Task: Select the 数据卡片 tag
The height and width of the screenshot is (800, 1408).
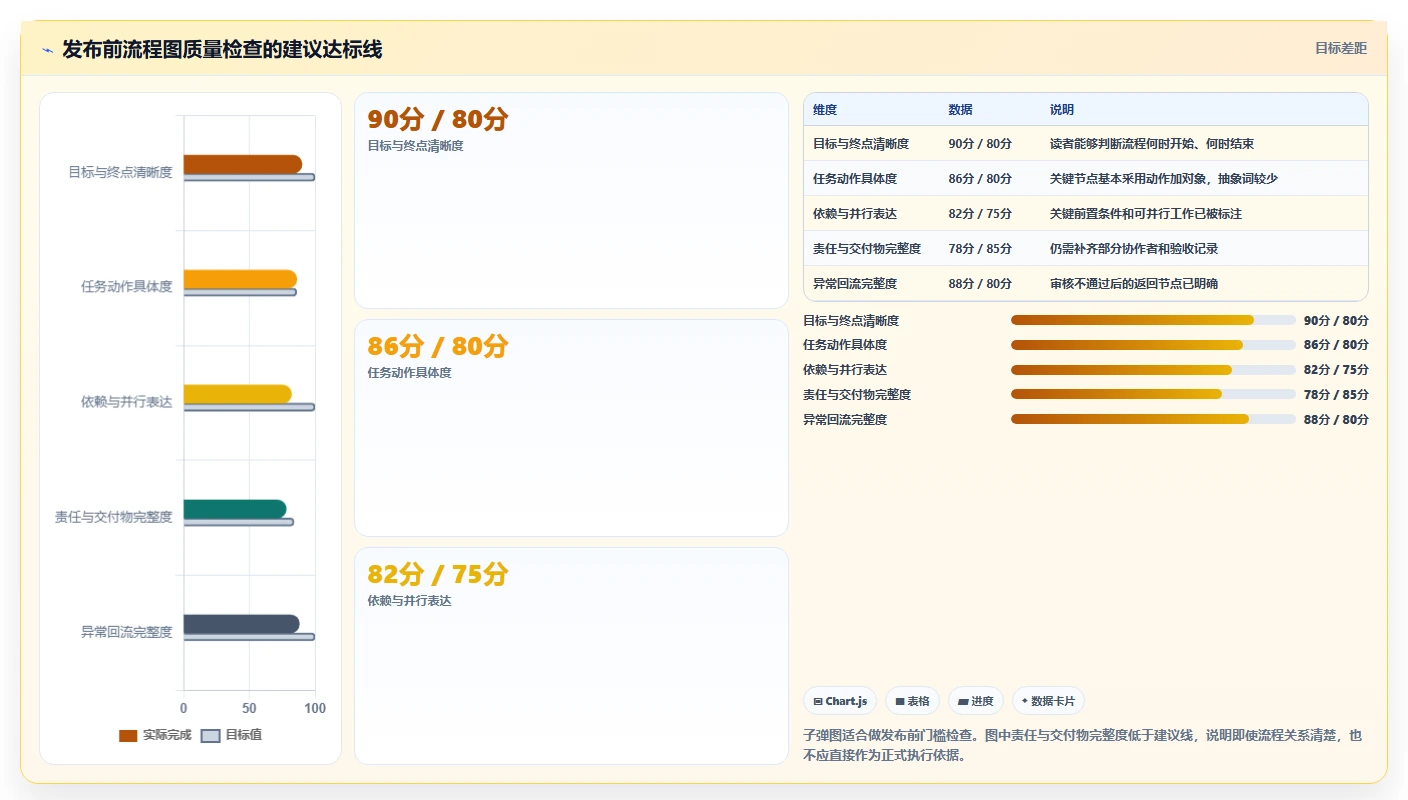Action: [1048, 701]
